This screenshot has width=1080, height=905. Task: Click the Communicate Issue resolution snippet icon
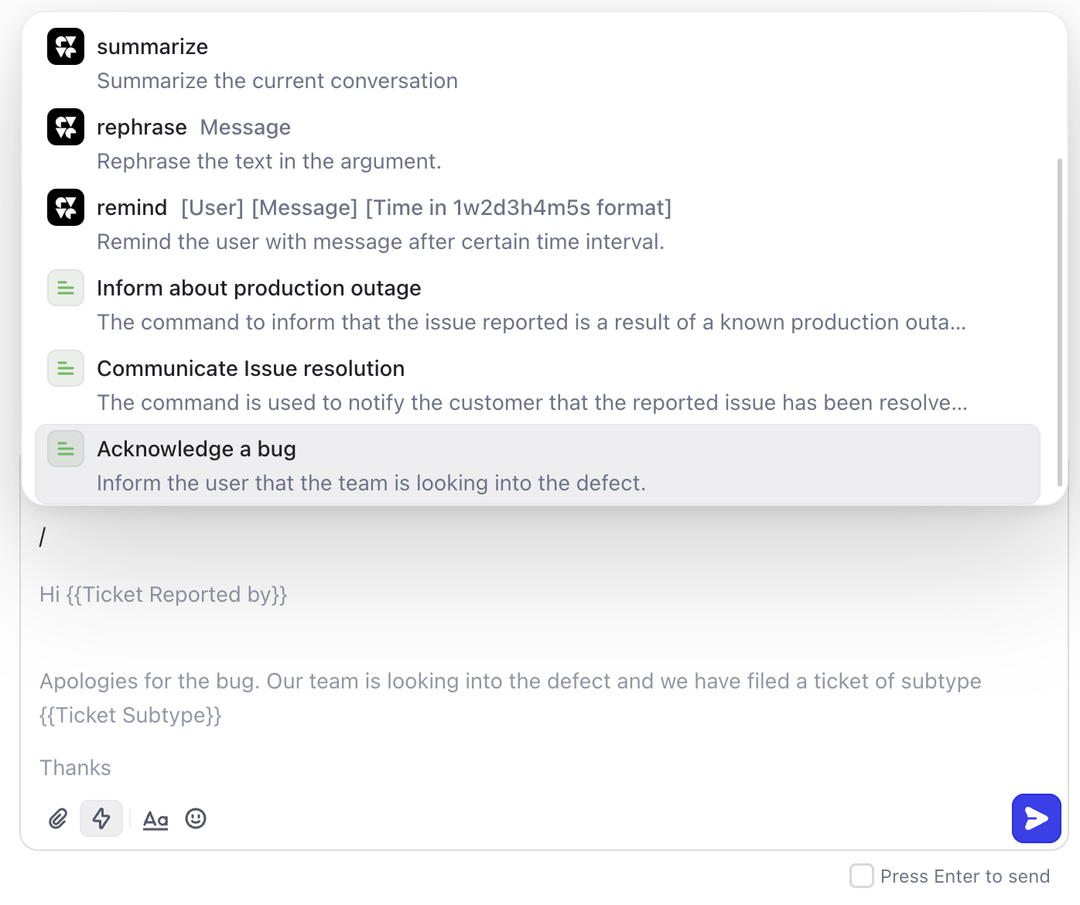click(x=66, y=369)
